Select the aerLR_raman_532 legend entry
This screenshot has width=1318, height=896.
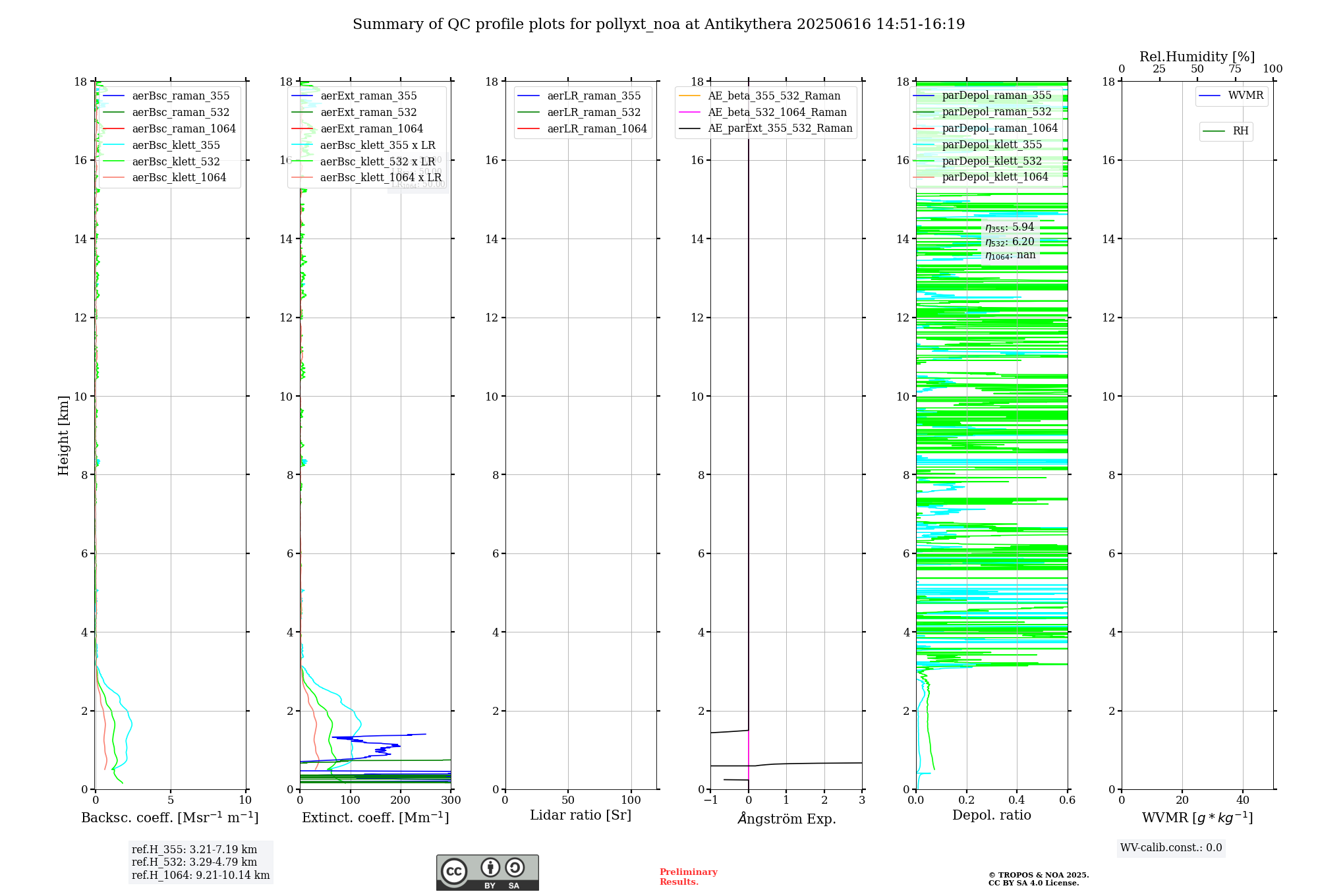click(x=579, y=113)
